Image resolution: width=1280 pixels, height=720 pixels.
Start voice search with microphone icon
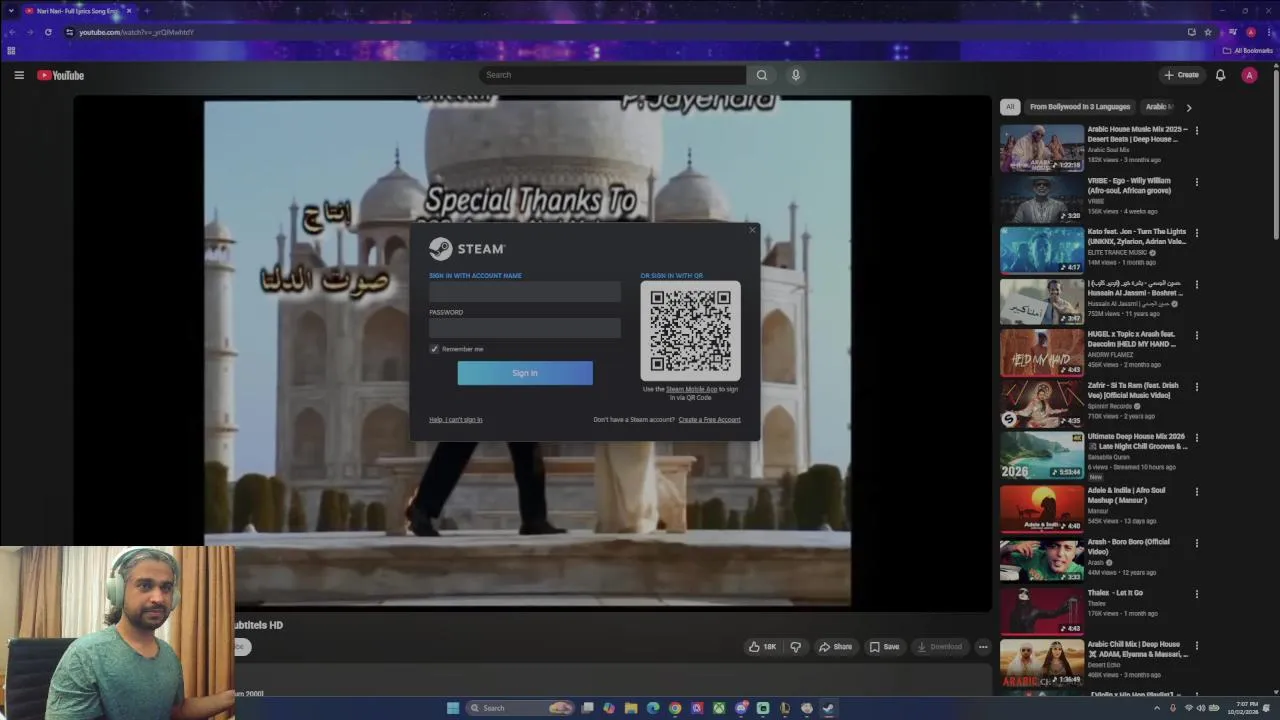pyautogui.click(x=796, y=75)
